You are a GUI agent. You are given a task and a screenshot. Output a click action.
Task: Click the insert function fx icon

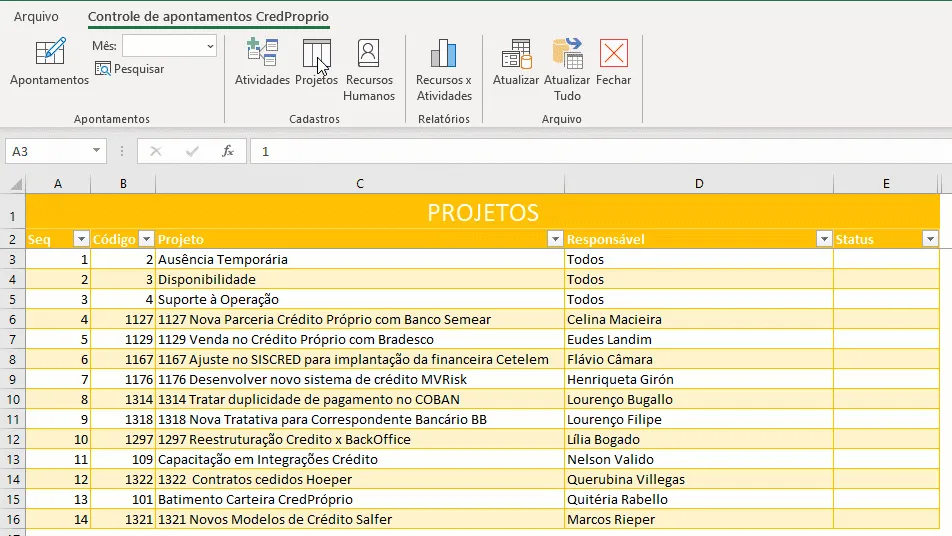click(228, 151)
